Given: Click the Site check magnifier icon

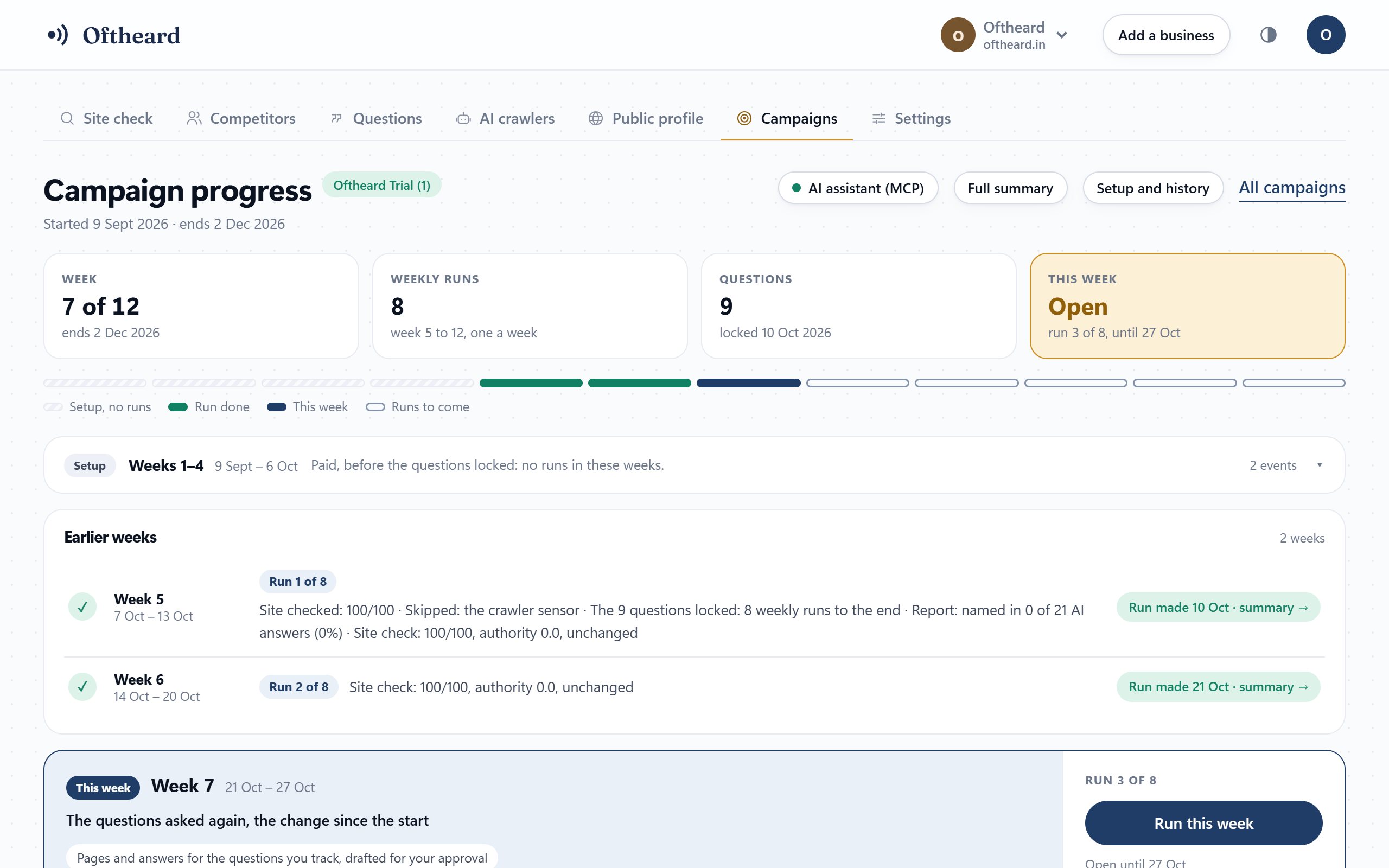Looking at the screenshot, I should click(67, 118).
